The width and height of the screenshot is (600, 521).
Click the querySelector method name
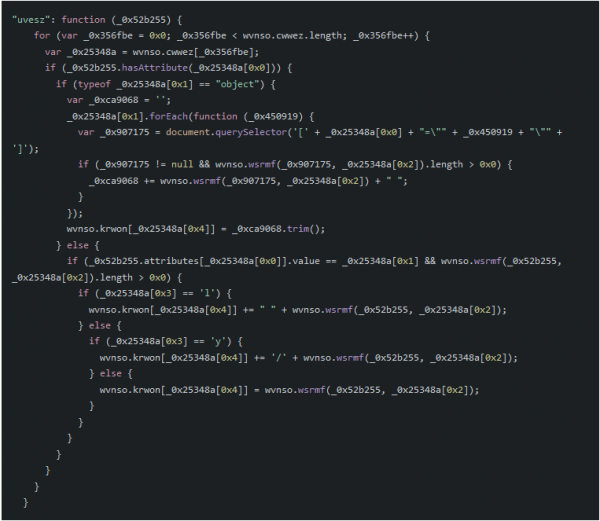pos(251,132)
